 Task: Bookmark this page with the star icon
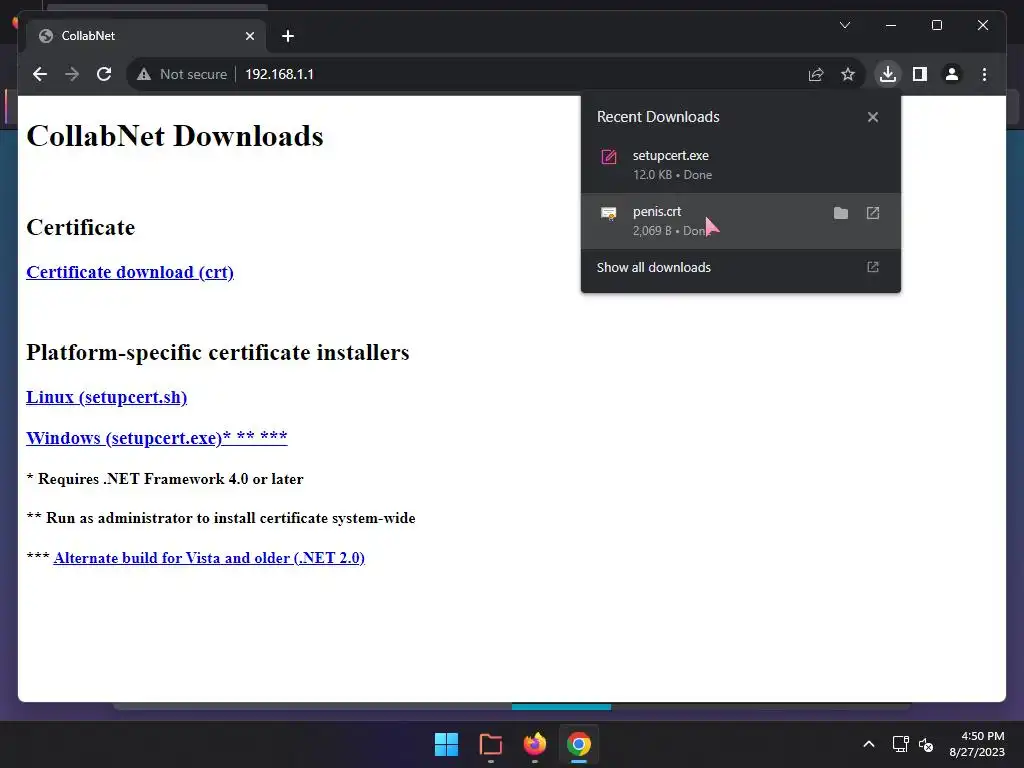pos(848,74)
